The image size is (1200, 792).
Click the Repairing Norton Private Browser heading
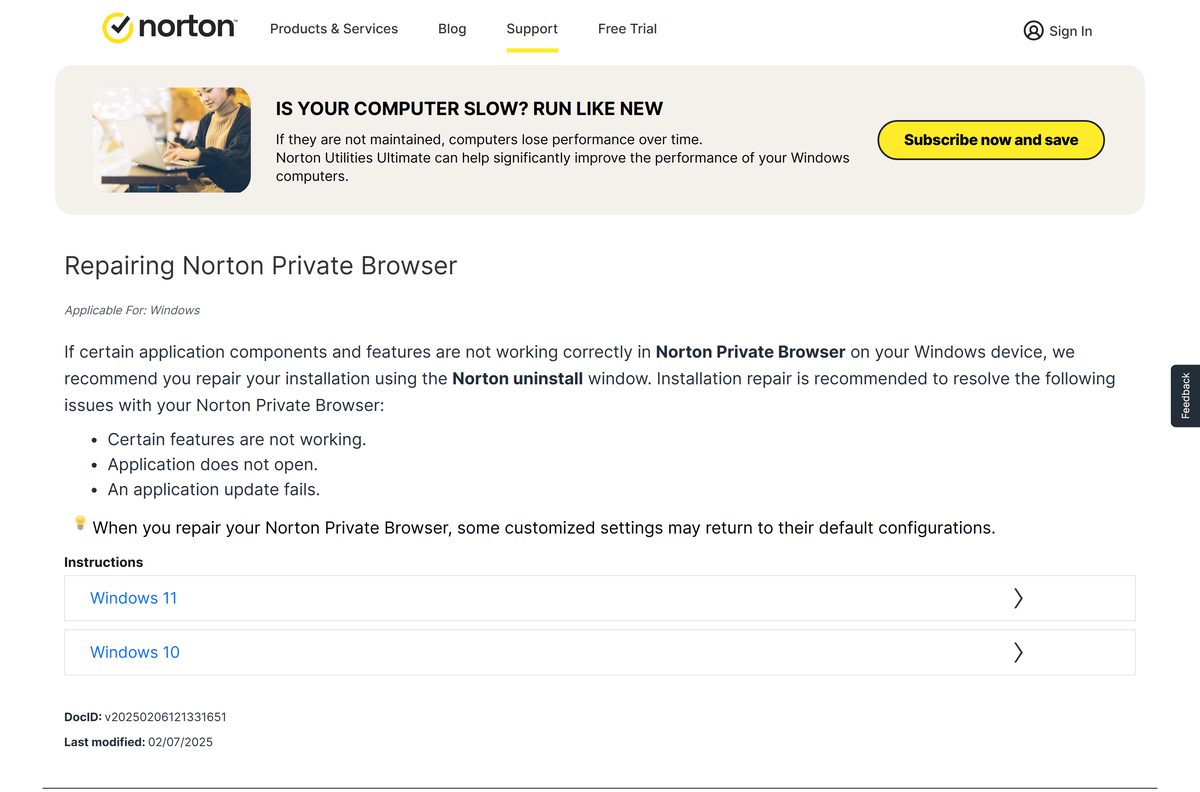pos(261,265)
